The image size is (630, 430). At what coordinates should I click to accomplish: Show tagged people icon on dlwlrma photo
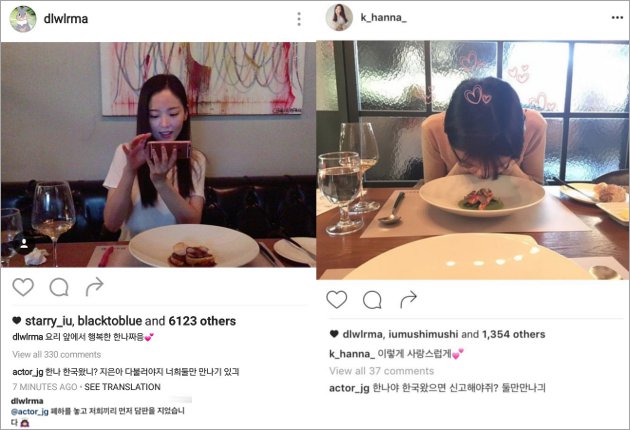pyautogui.click(x=24, y=244)
